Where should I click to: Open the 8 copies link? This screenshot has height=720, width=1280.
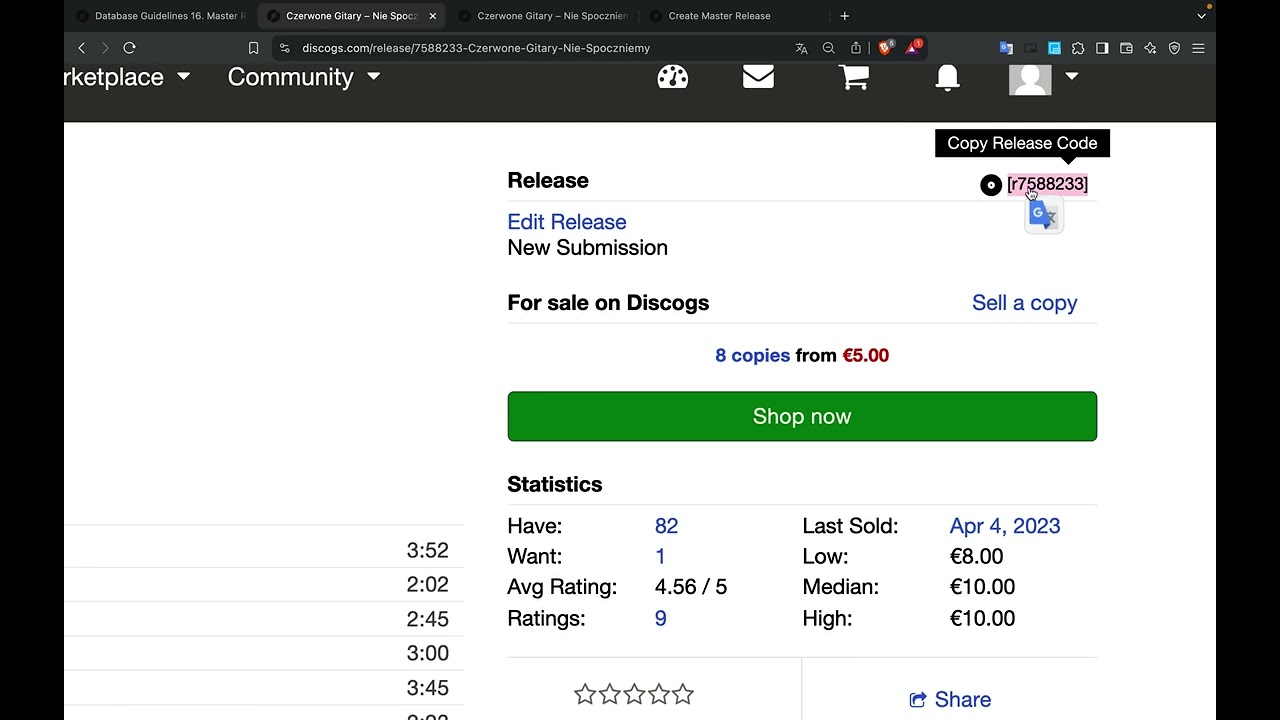pos(752,355)
